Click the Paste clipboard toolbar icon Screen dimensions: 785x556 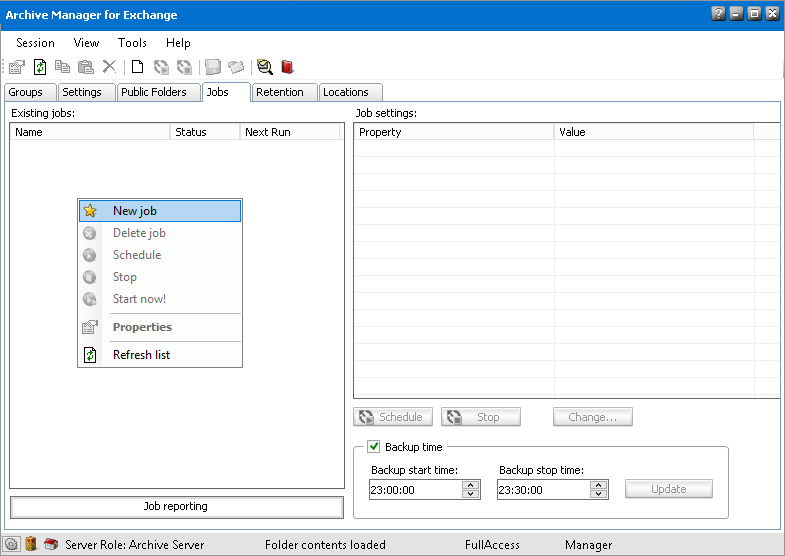point(86,67)
